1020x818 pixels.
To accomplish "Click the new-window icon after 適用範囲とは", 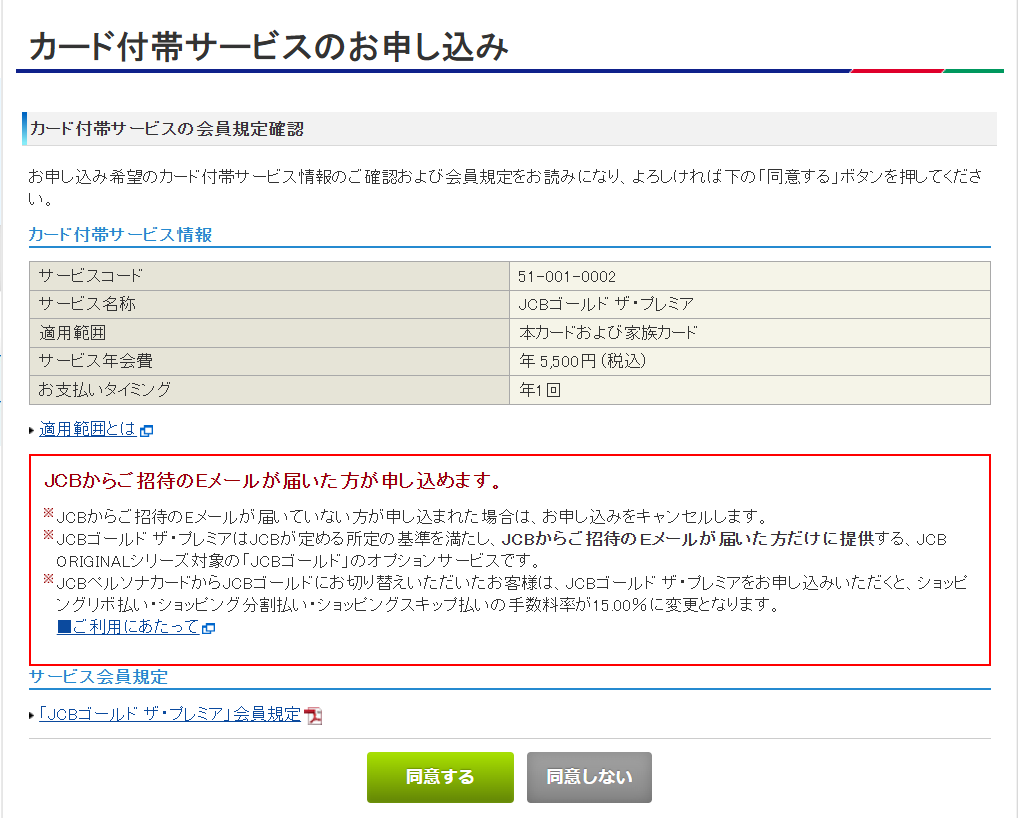I will [x=146, y=431].
